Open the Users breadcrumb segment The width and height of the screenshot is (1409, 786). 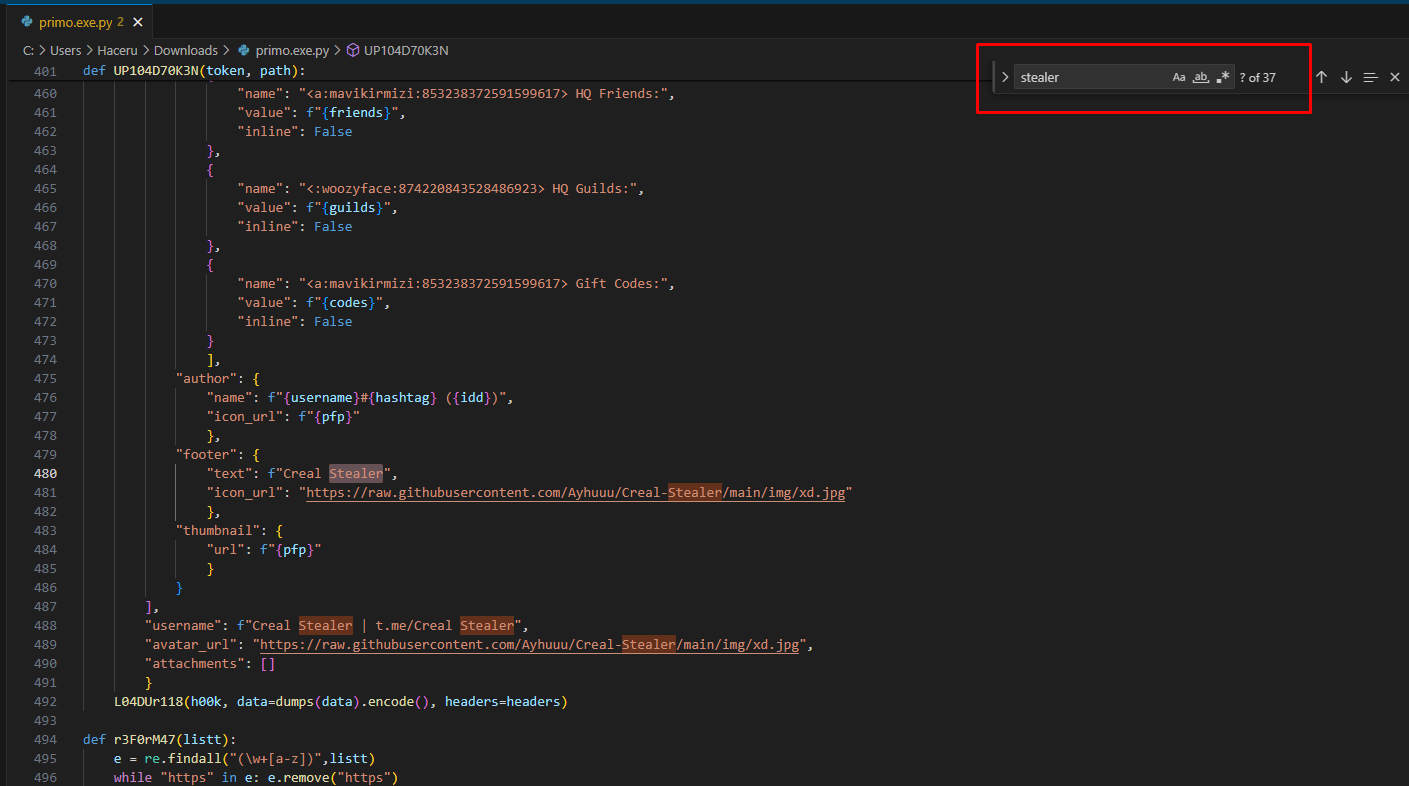point(65,50)
